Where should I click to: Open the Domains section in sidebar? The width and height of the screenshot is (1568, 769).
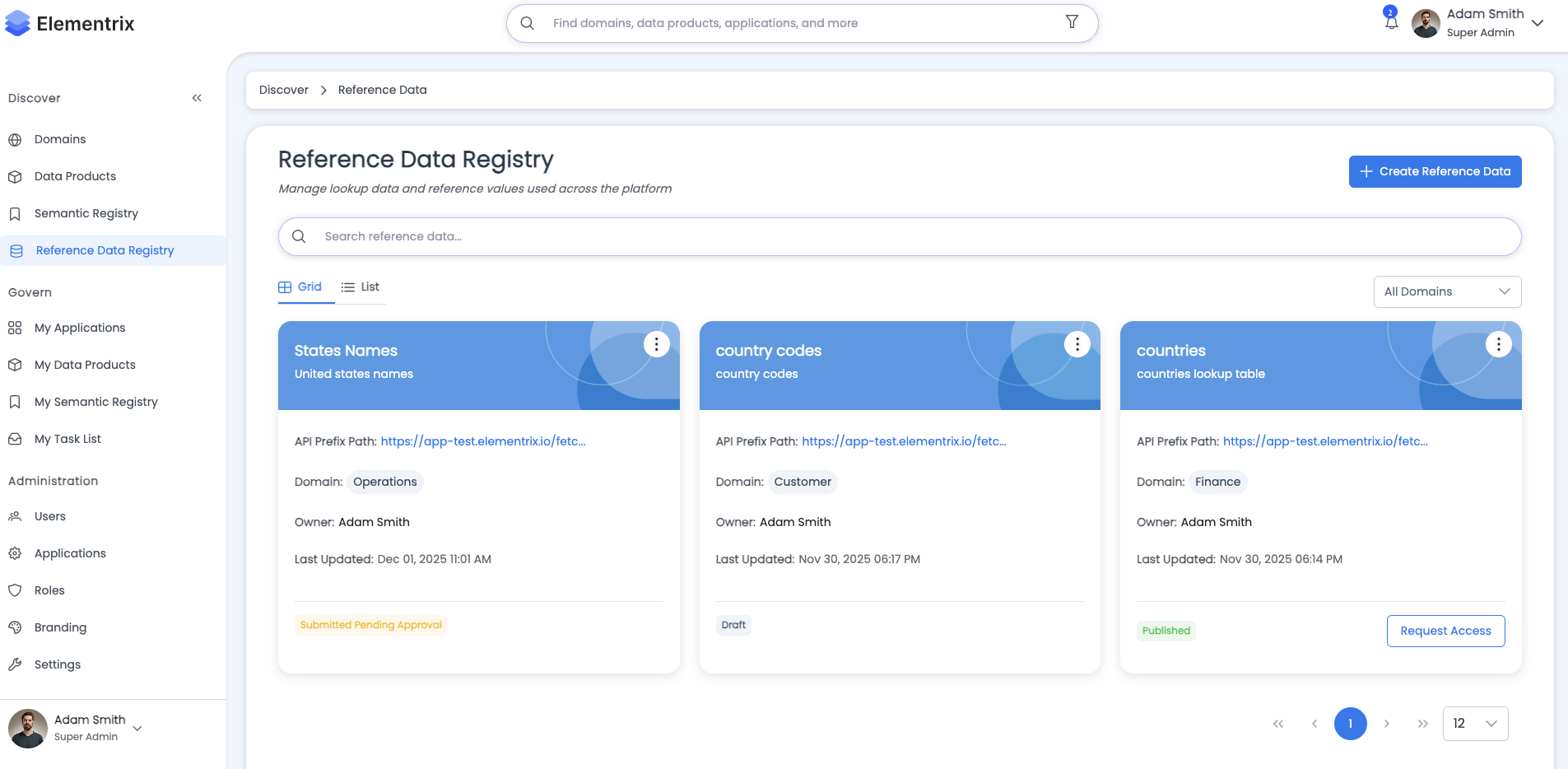59,138
